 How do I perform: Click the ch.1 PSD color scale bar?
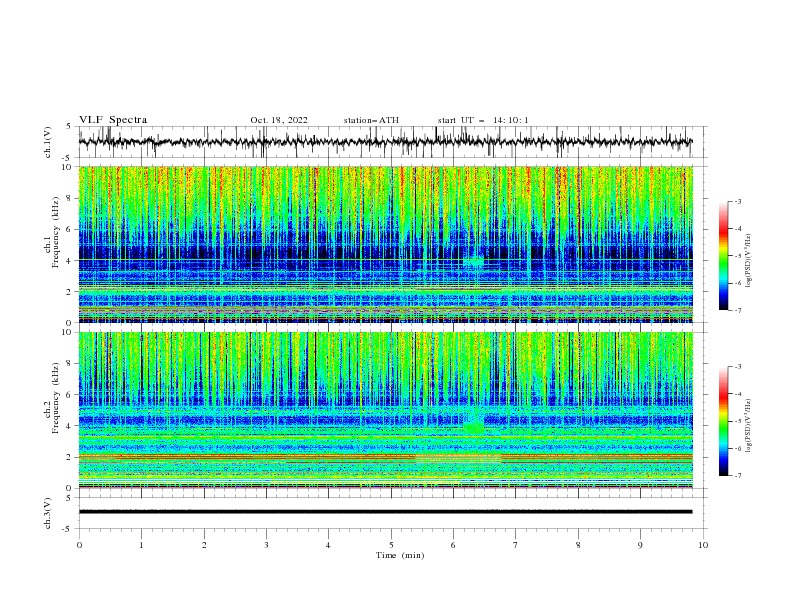click(724, 255)
